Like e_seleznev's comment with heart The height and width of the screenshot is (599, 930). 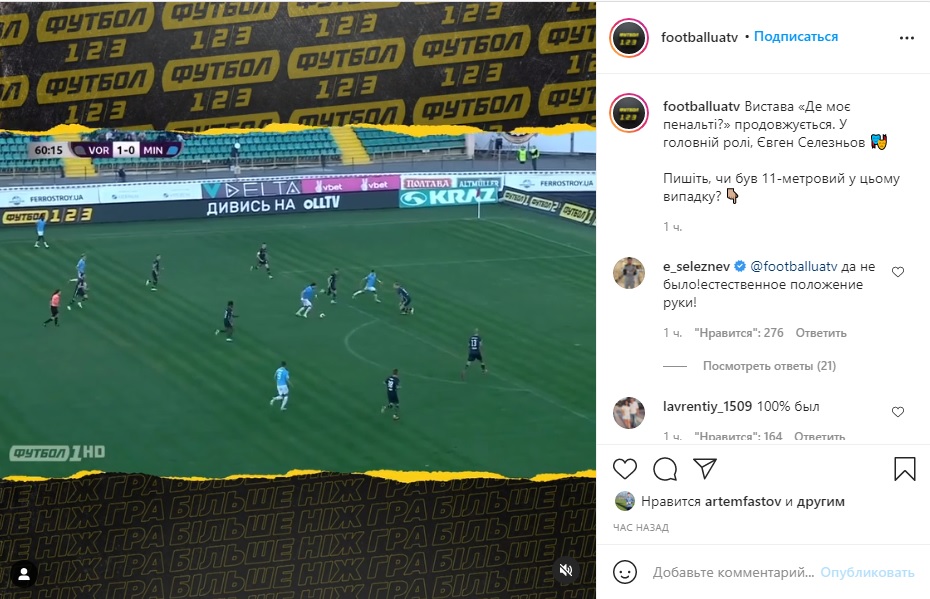click(x=898, y=272)
